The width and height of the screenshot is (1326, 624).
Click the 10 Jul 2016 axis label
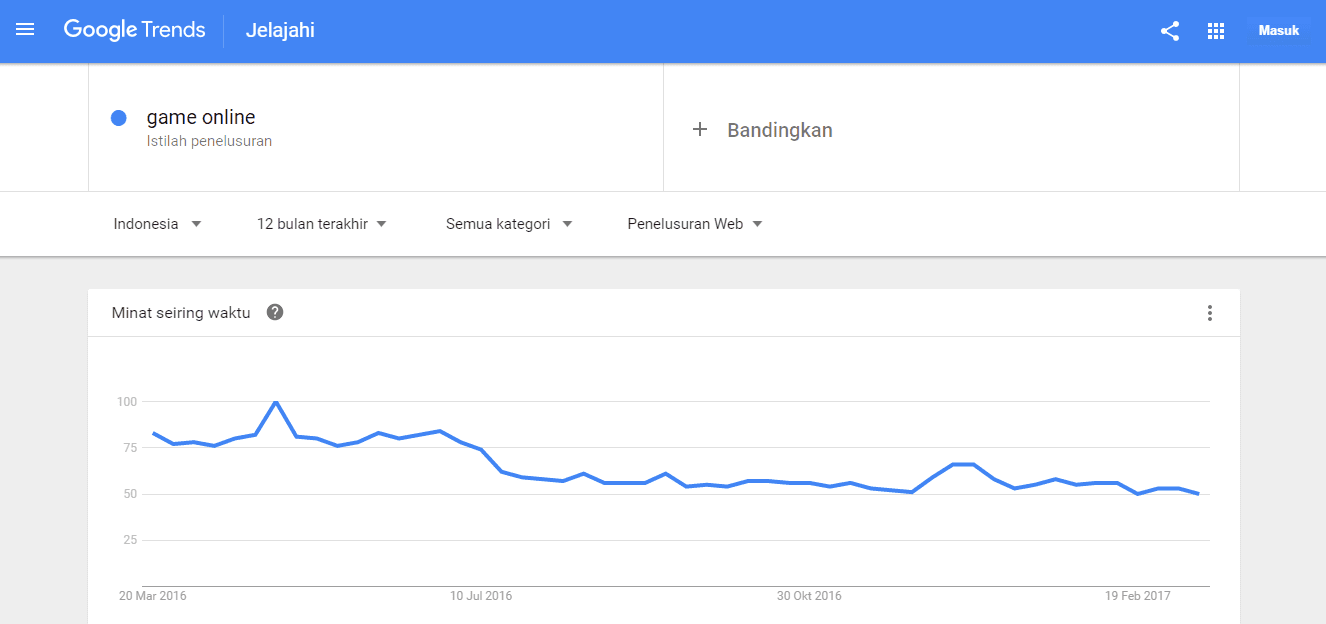coord(481,596)
